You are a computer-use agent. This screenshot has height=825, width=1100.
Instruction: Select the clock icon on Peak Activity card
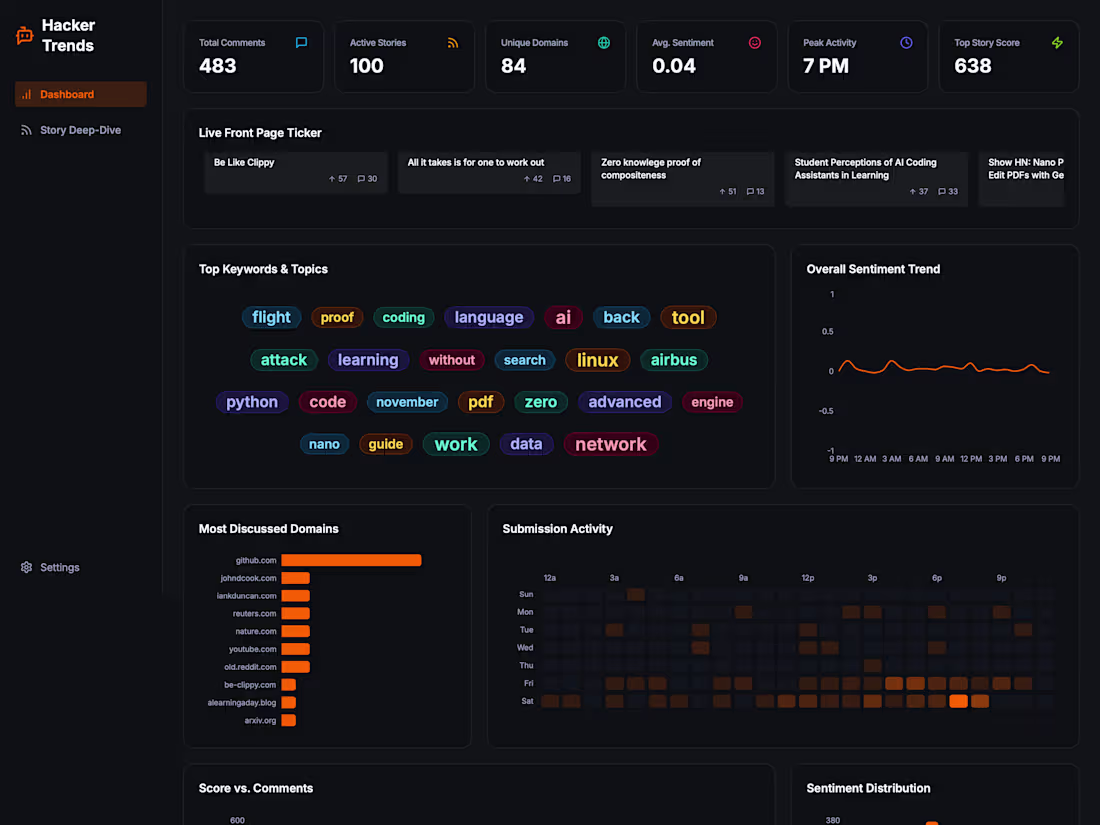905,43
